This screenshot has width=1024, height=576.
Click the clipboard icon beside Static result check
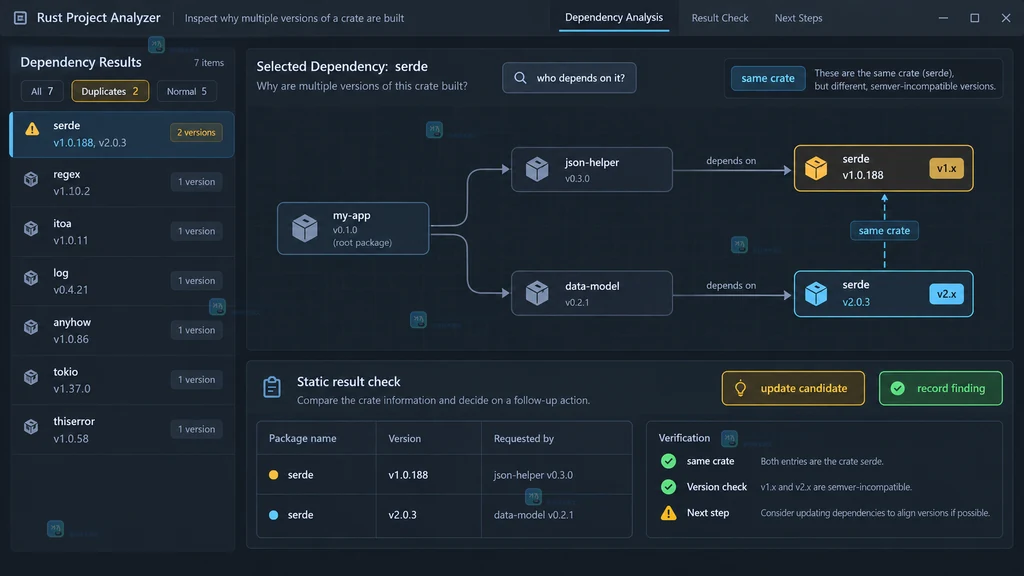pos(272,387)
